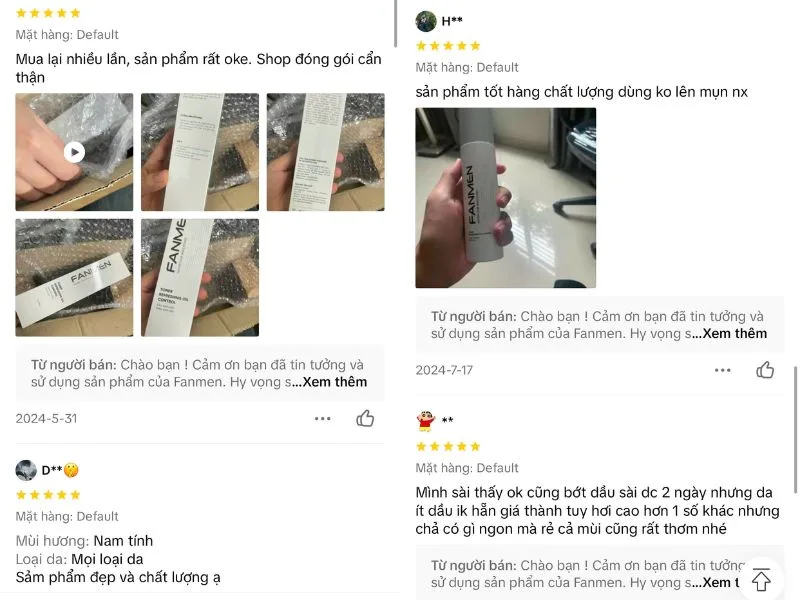Open photo of FANMEN box lying diagonally
This screenshot has width=800, height=600.
coord(74,278)
